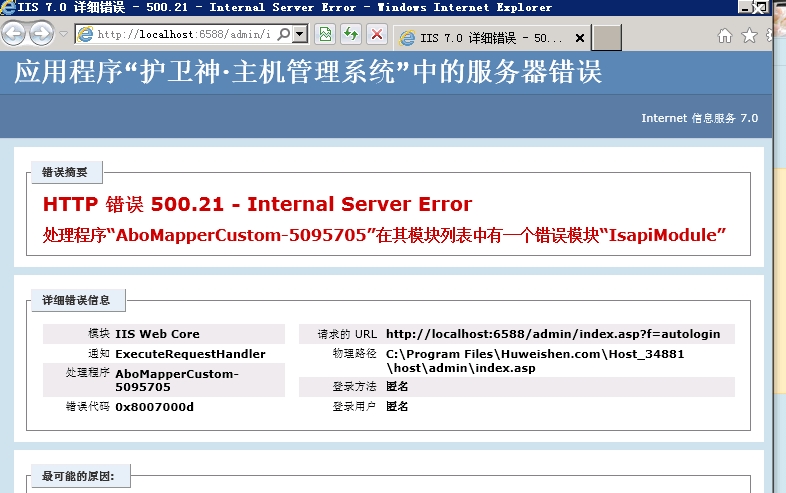Click the handler value AboMapperCustom-5095705 in details

[x=176, y=380]
